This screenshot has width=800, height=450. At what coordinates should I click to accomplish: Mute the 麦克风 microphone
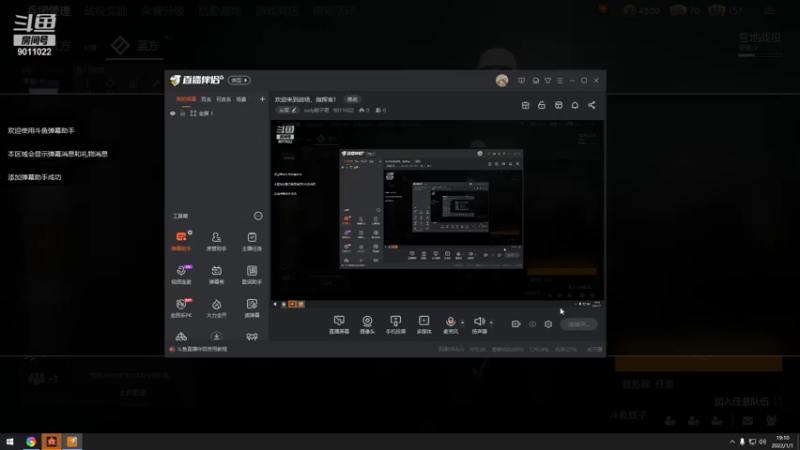451,324
